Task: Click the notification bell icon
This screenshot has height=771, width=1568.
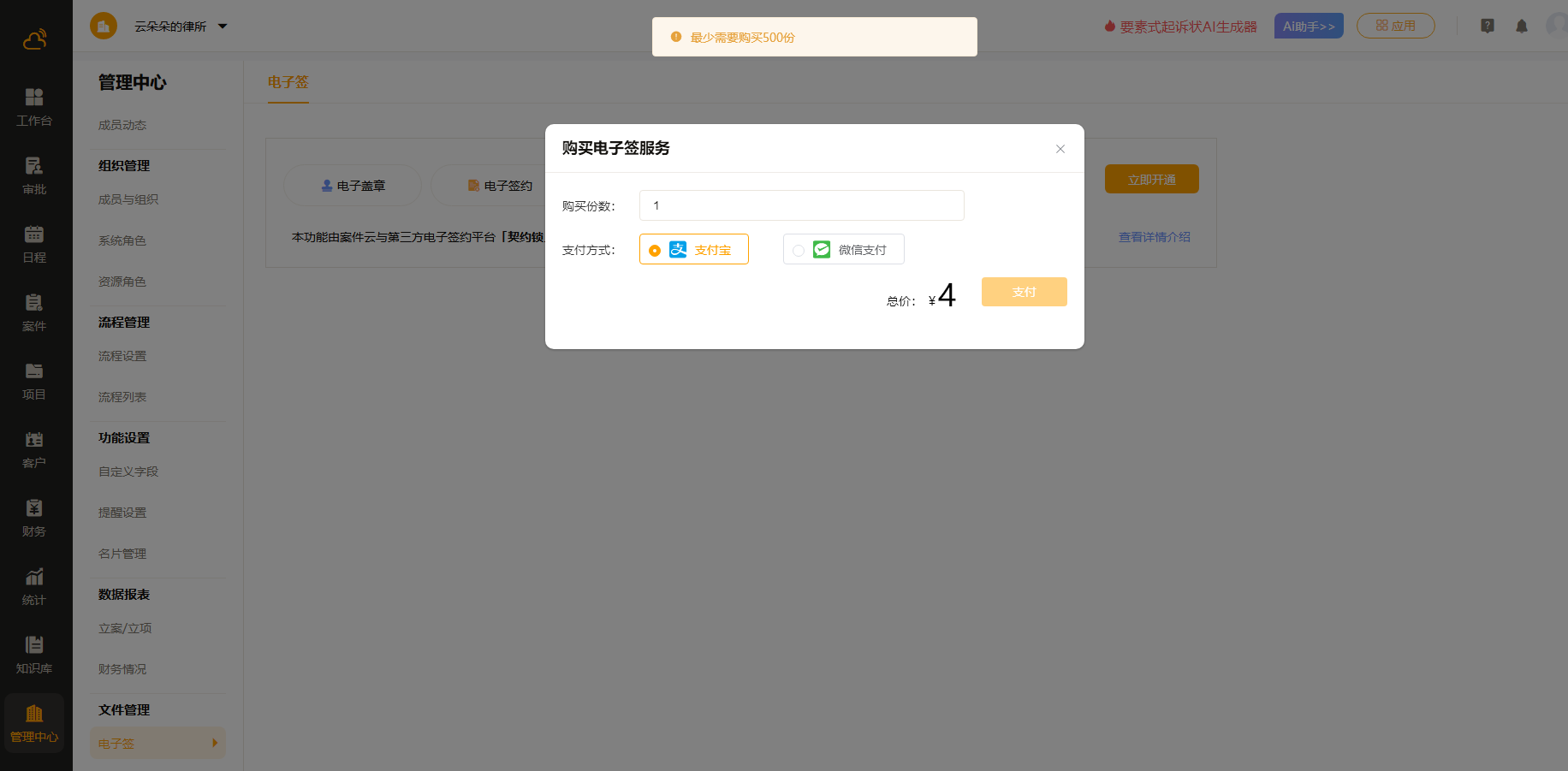Action: click(1521, 27)
